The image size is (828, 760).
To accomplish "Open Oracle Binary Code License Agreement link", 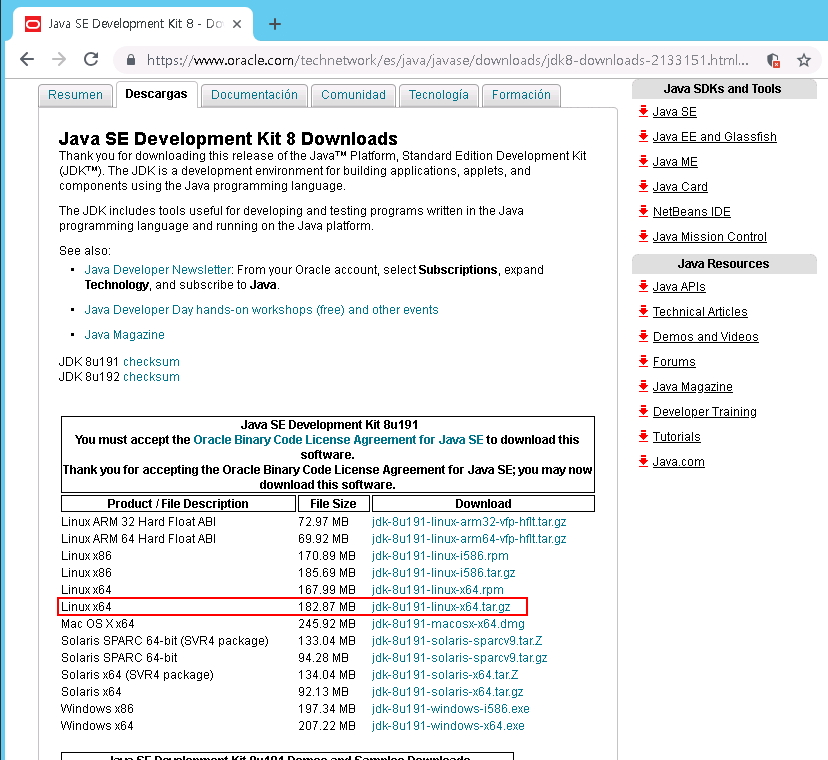I will pyautogui.click(x=338, y=440).
